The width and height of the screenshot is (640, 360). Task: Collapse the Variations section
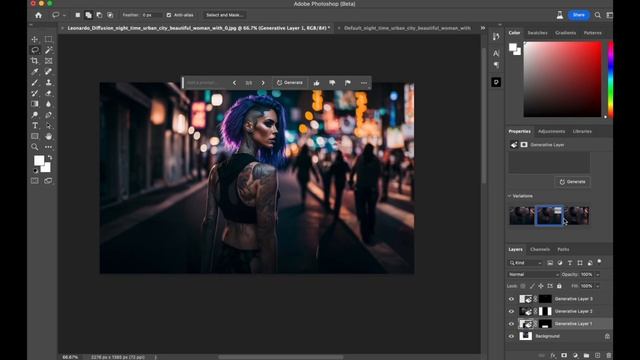pos(509,196)
